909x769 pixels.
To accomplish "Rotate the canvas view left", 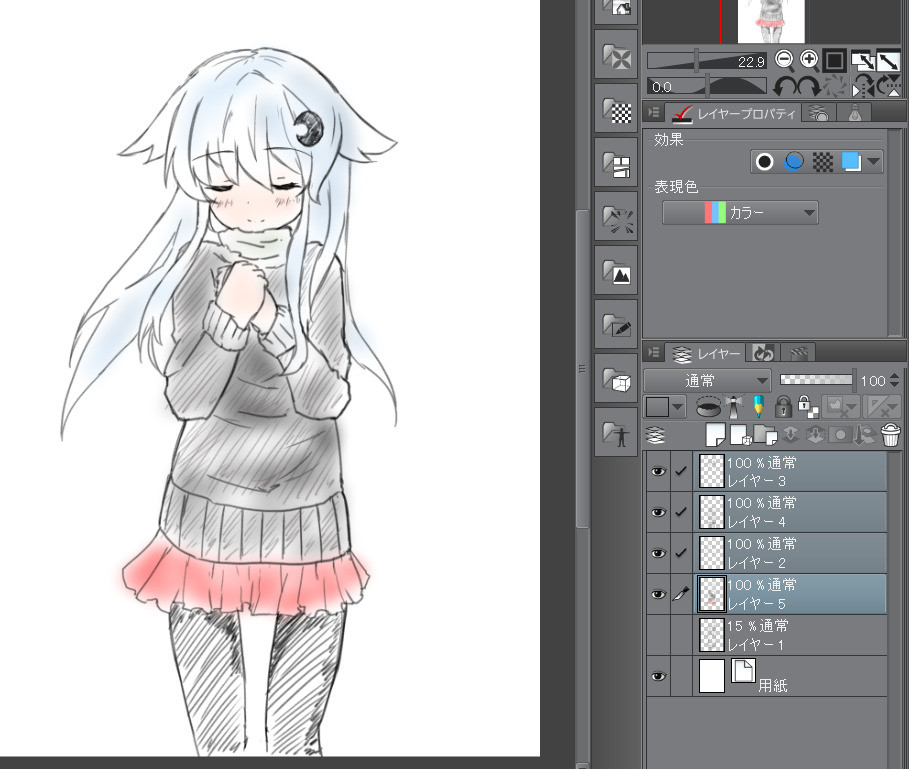I will (x=785, y=86).
